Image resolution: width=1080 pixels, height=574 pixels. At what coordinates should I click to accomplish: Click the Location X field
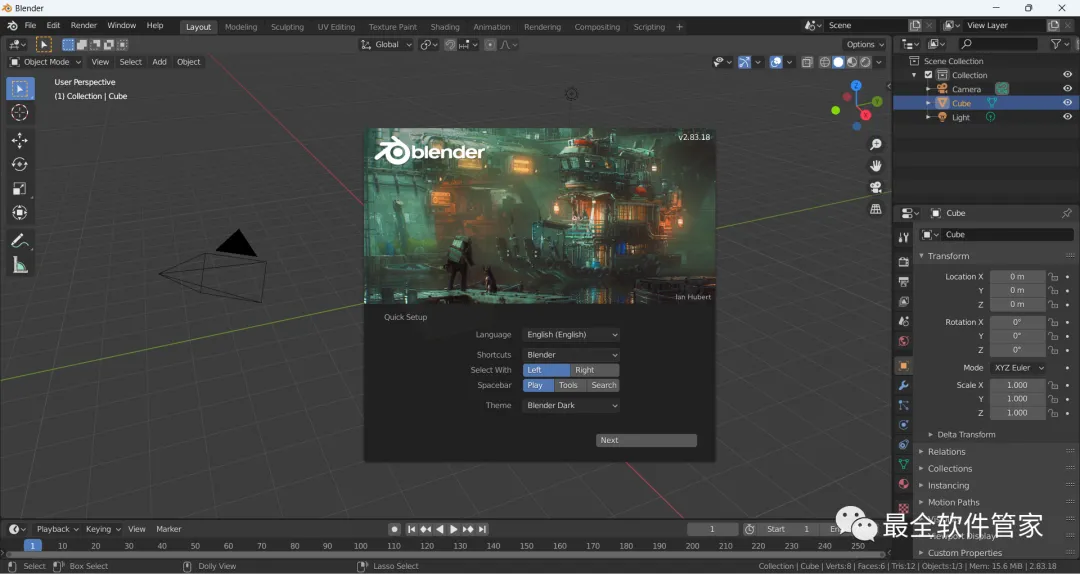click(1017, 276)
